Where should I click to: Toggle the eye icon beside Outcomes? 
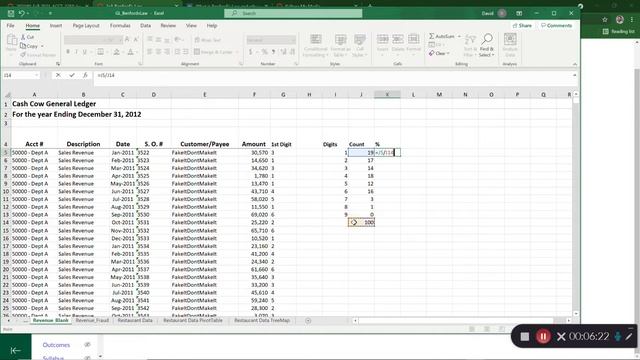[87, 345]
